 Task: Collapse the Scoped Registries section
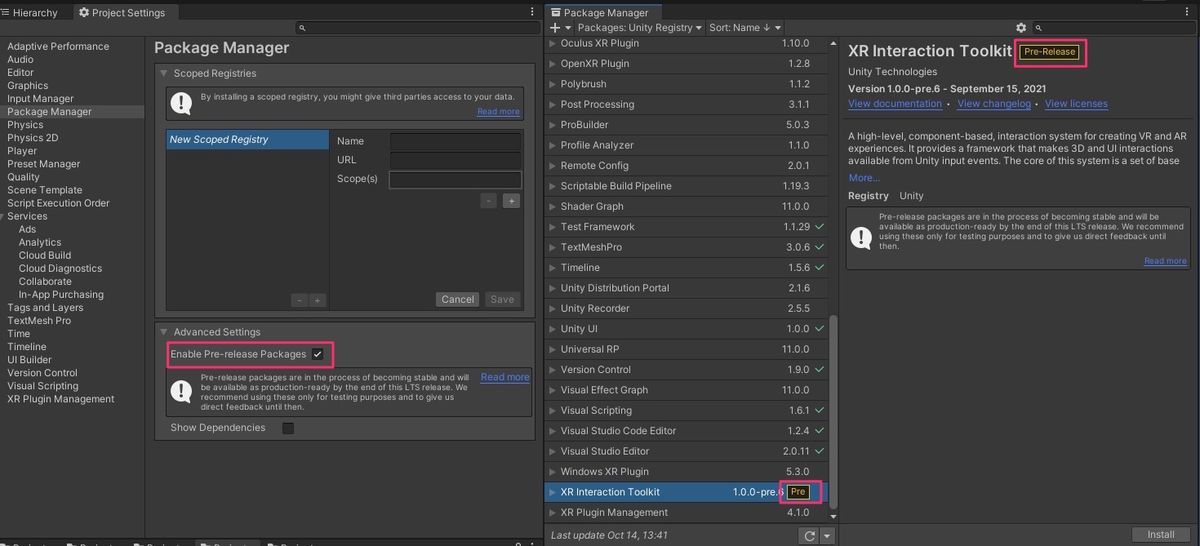click(x=164, y=73)
